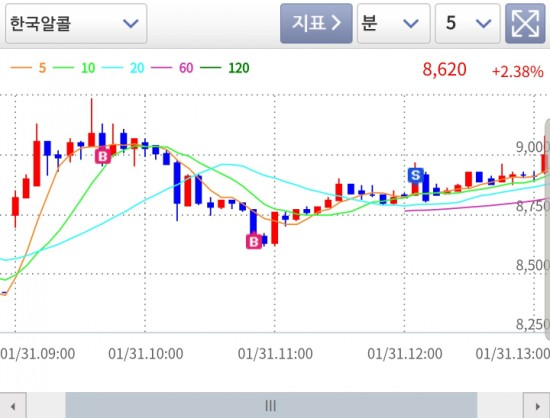This screenshot has height=418, width=550.
Task: Click the 20 moving average legend
Action: [x=123, y=68]
